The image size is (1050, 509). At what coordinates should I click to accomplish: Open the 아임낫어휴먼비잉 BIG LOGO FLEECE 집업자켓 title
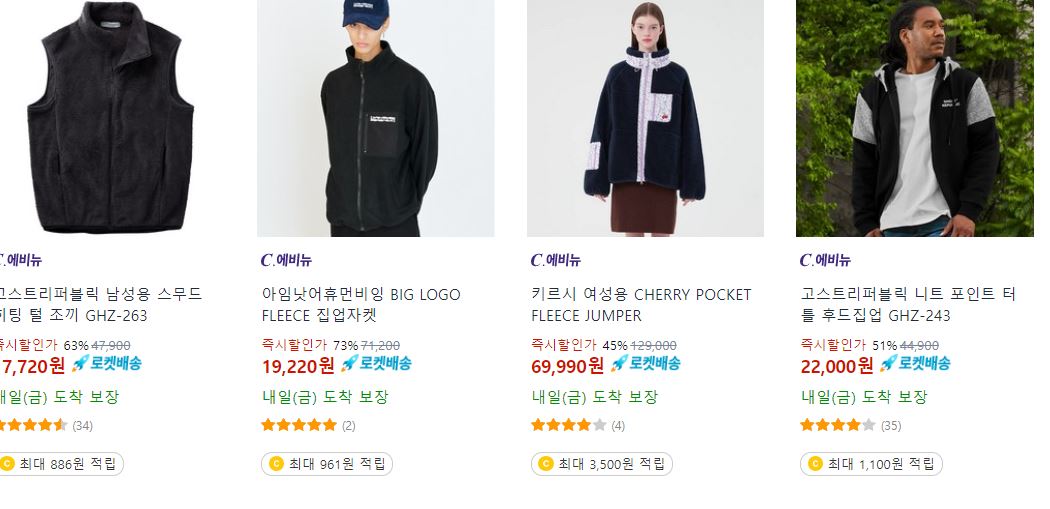[x=361, y=305]
